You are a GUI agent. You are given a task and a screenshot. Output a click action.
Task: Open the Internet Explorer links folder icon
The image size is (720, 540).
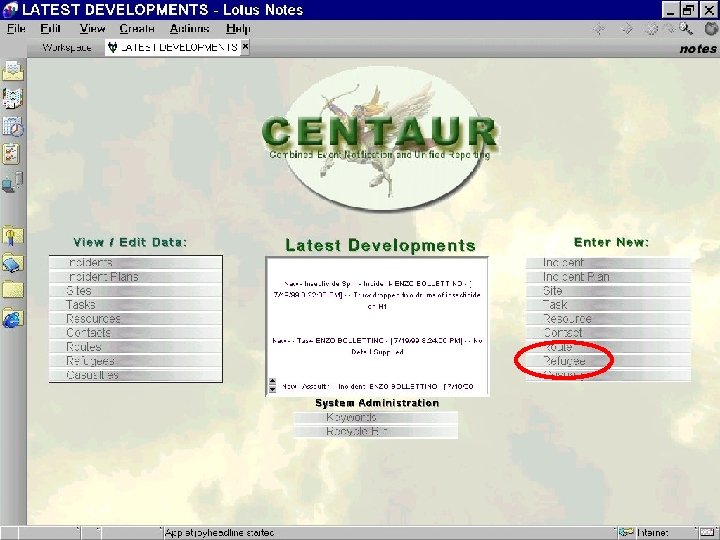click(13, 318)
